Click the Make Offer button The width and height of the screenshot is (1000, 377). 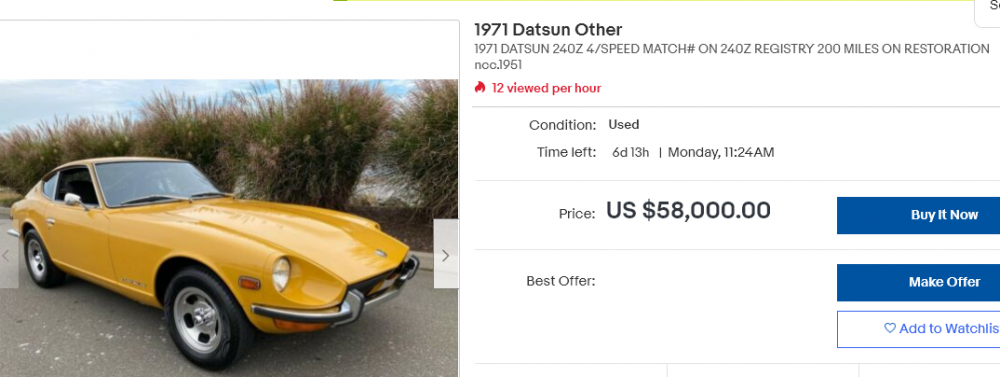918,282
